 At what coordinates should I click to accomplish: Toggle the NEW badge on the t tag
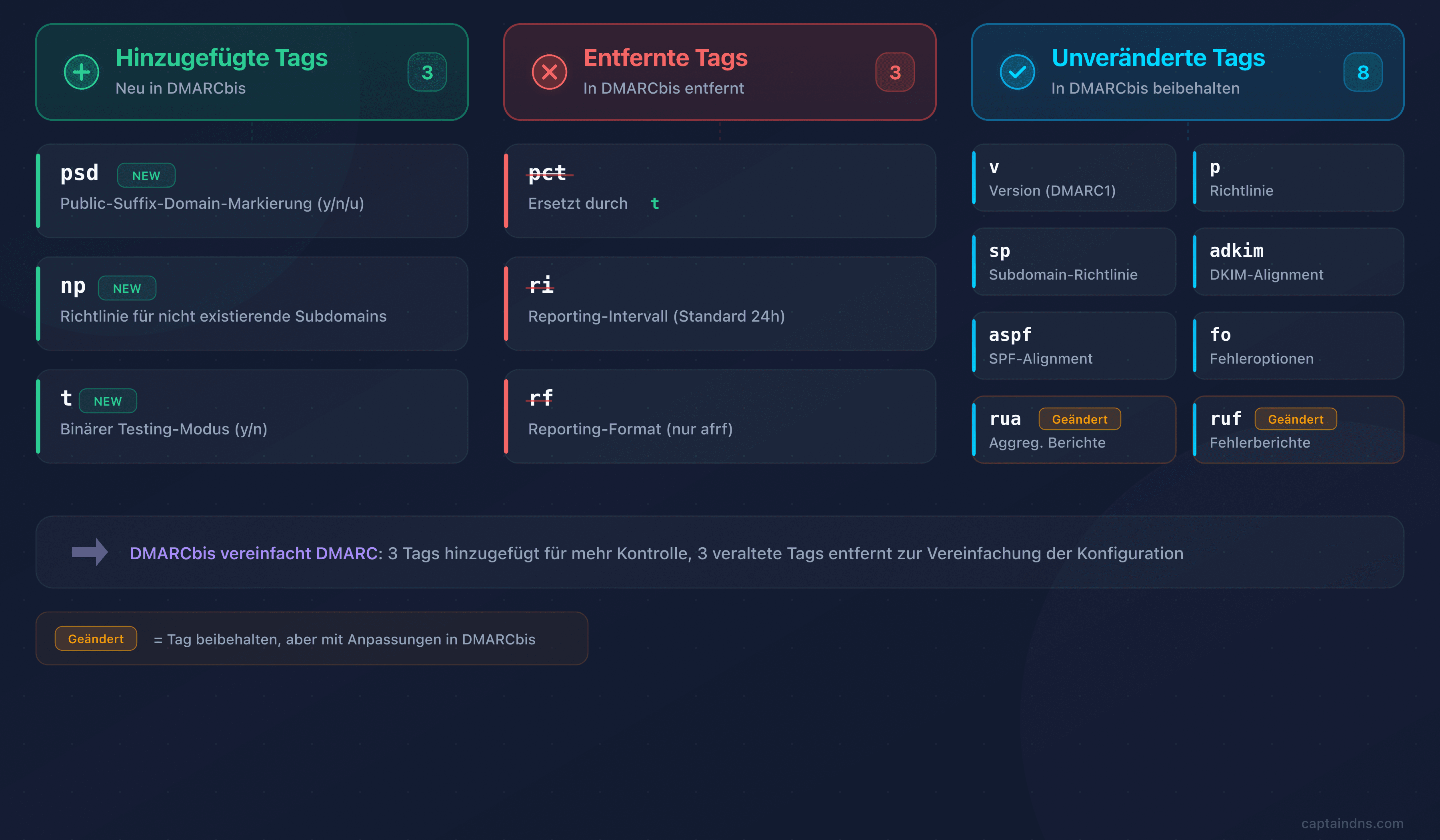pos(108,401)
